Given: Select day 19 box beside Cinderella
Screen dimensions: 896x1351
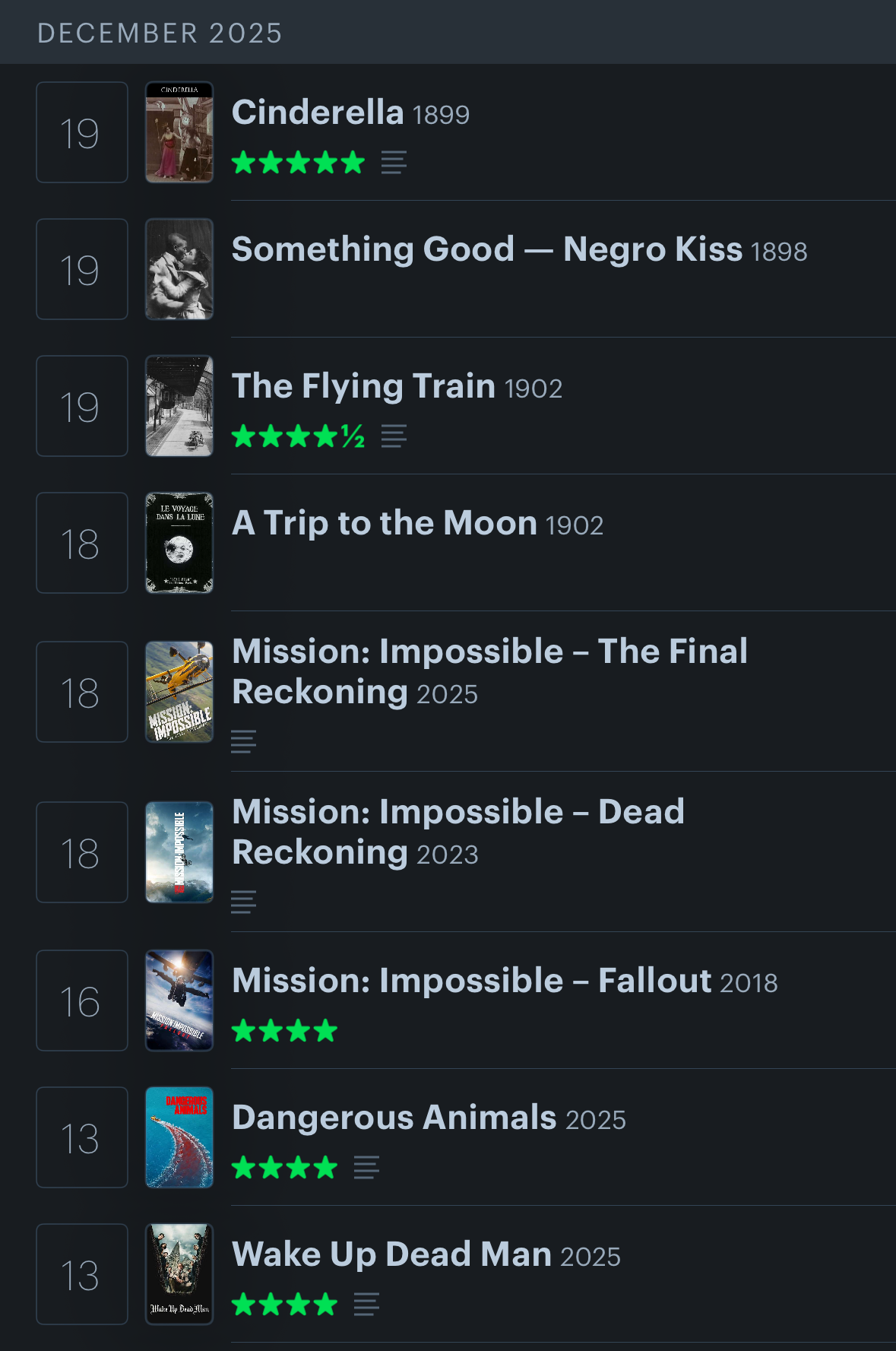Looking at the screenshot, I should tap(81, 132).
